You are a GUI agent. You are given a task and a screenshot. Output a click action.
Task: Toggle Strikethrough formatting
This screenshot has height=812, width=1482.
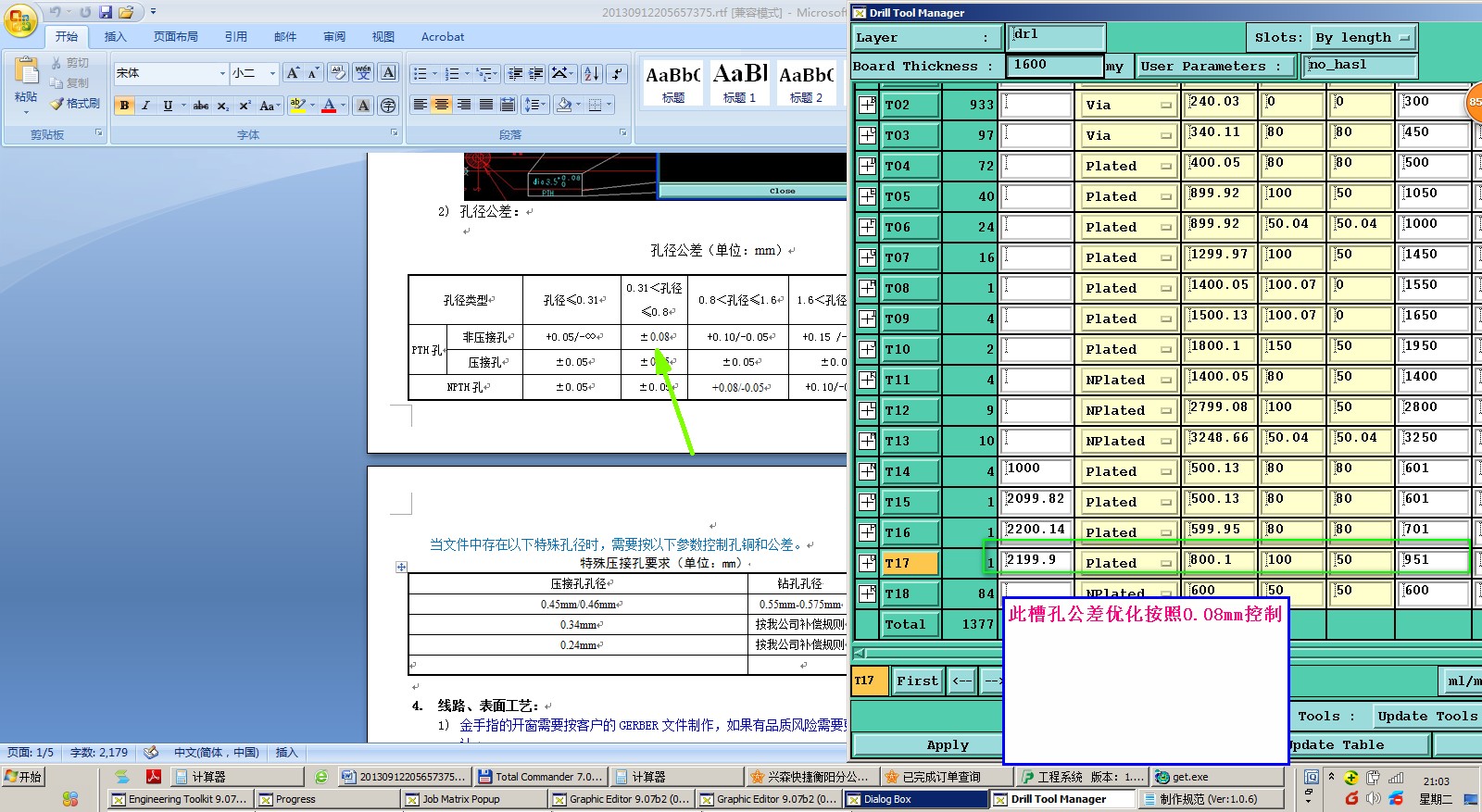pos(200,106)
